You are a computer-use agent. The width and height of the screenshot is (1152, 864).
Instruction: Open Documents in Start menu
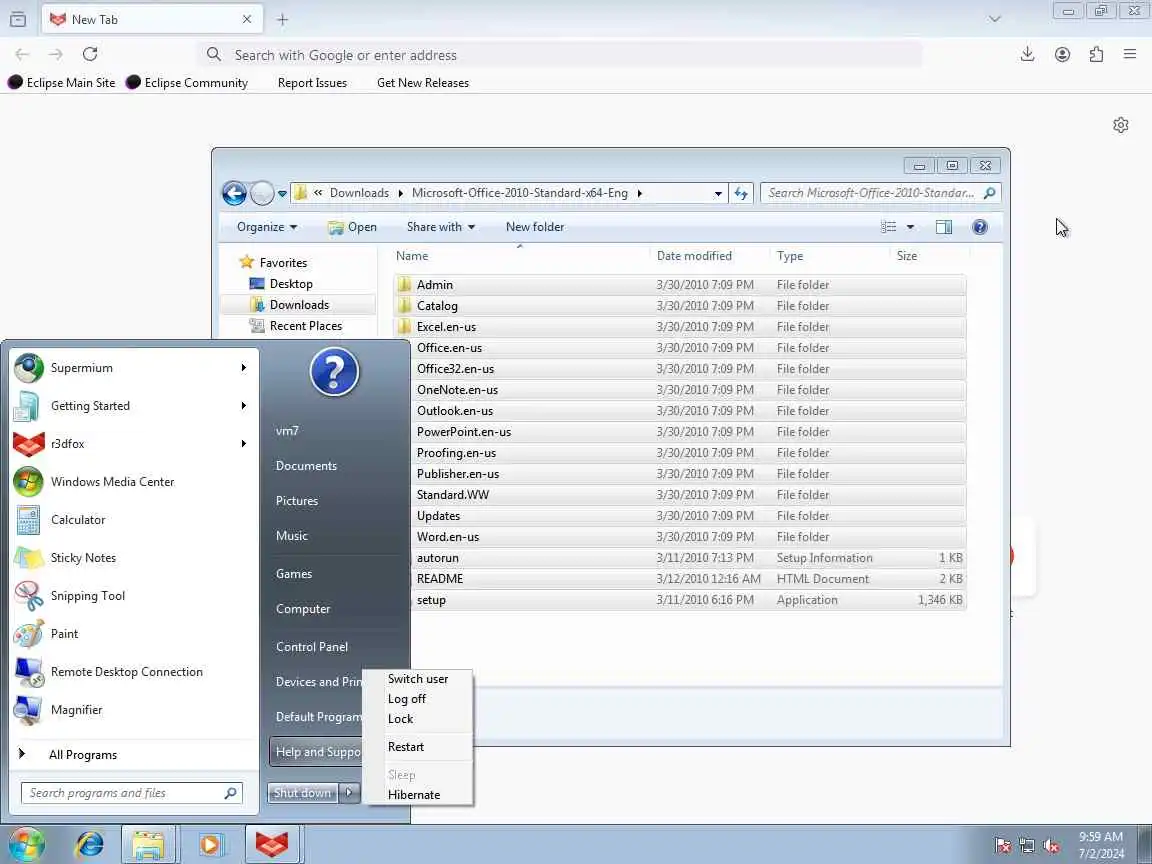[306, 466]
